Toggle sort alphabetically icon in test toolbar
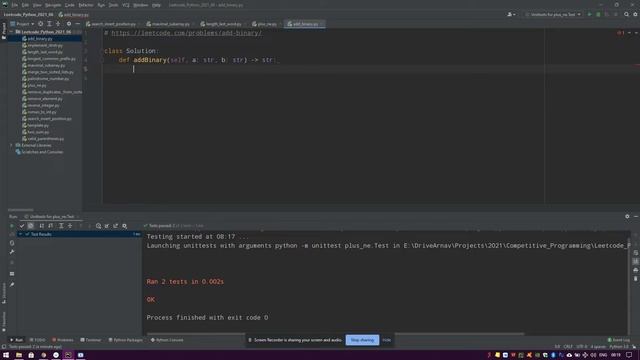This screenshot has width=640, height=360. (x=42, y=226)
